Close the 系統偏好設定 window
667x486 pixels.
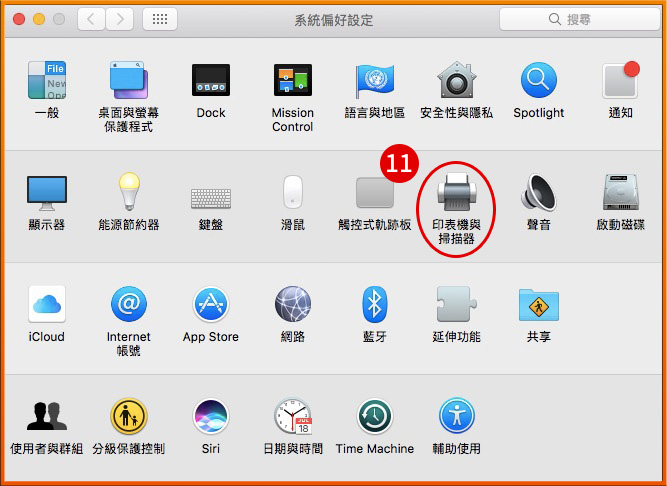click(x=19, y=19)
